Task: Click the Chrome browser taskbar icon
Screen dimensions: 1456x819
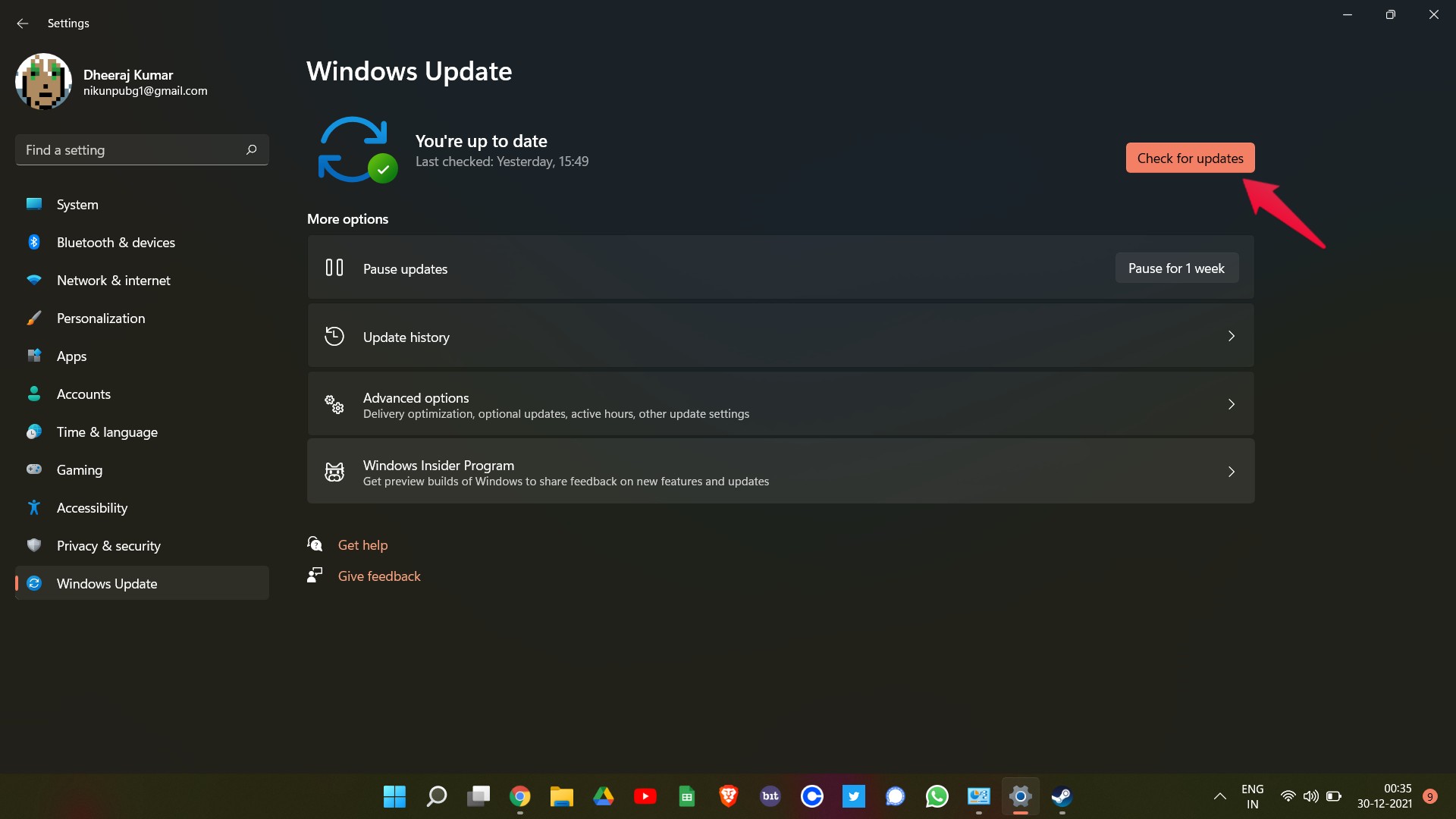Action: pos(519,796)
